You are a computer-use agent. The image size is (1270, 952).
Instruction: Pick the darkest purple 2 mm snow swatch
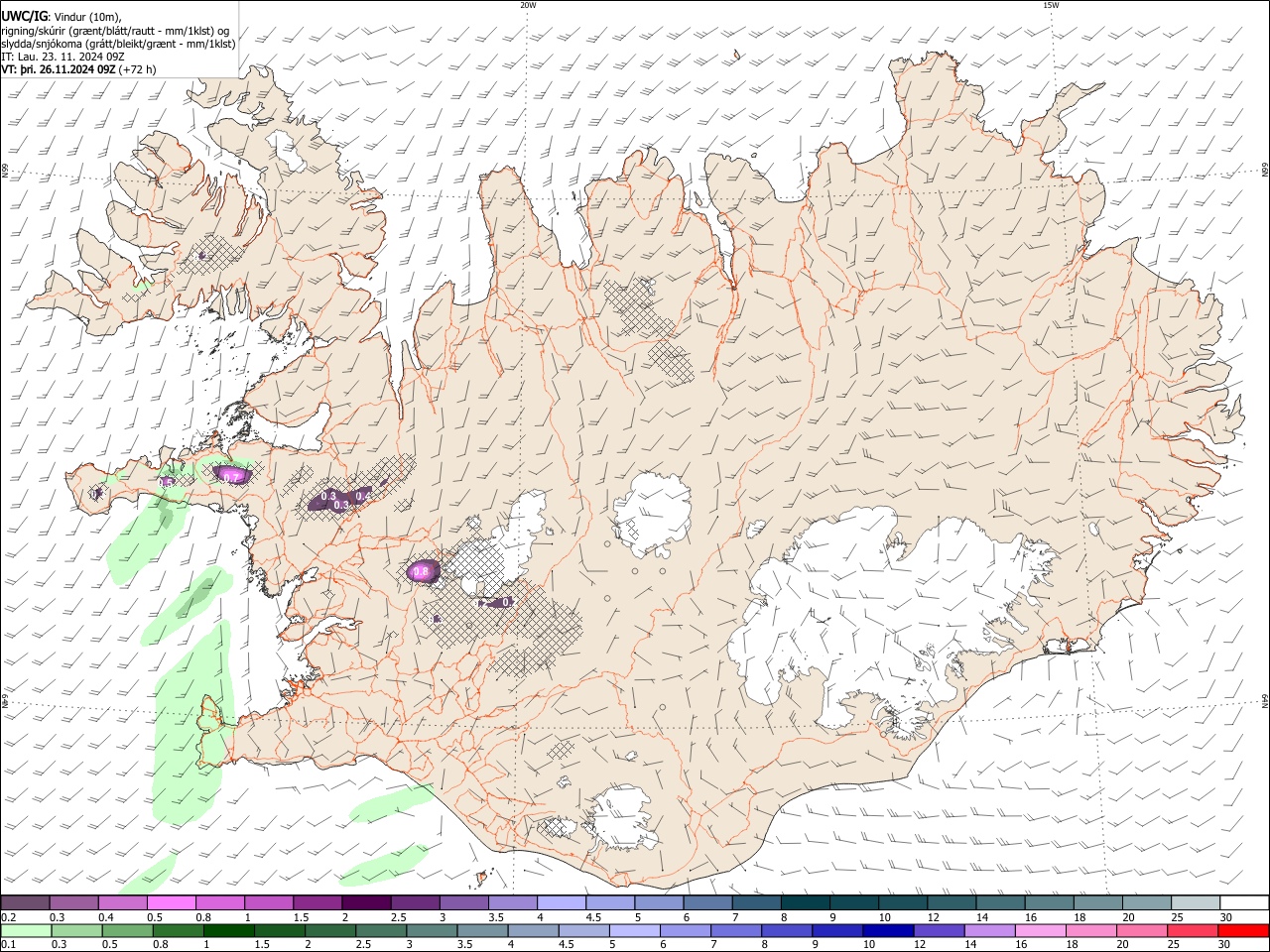pos(365,903)
